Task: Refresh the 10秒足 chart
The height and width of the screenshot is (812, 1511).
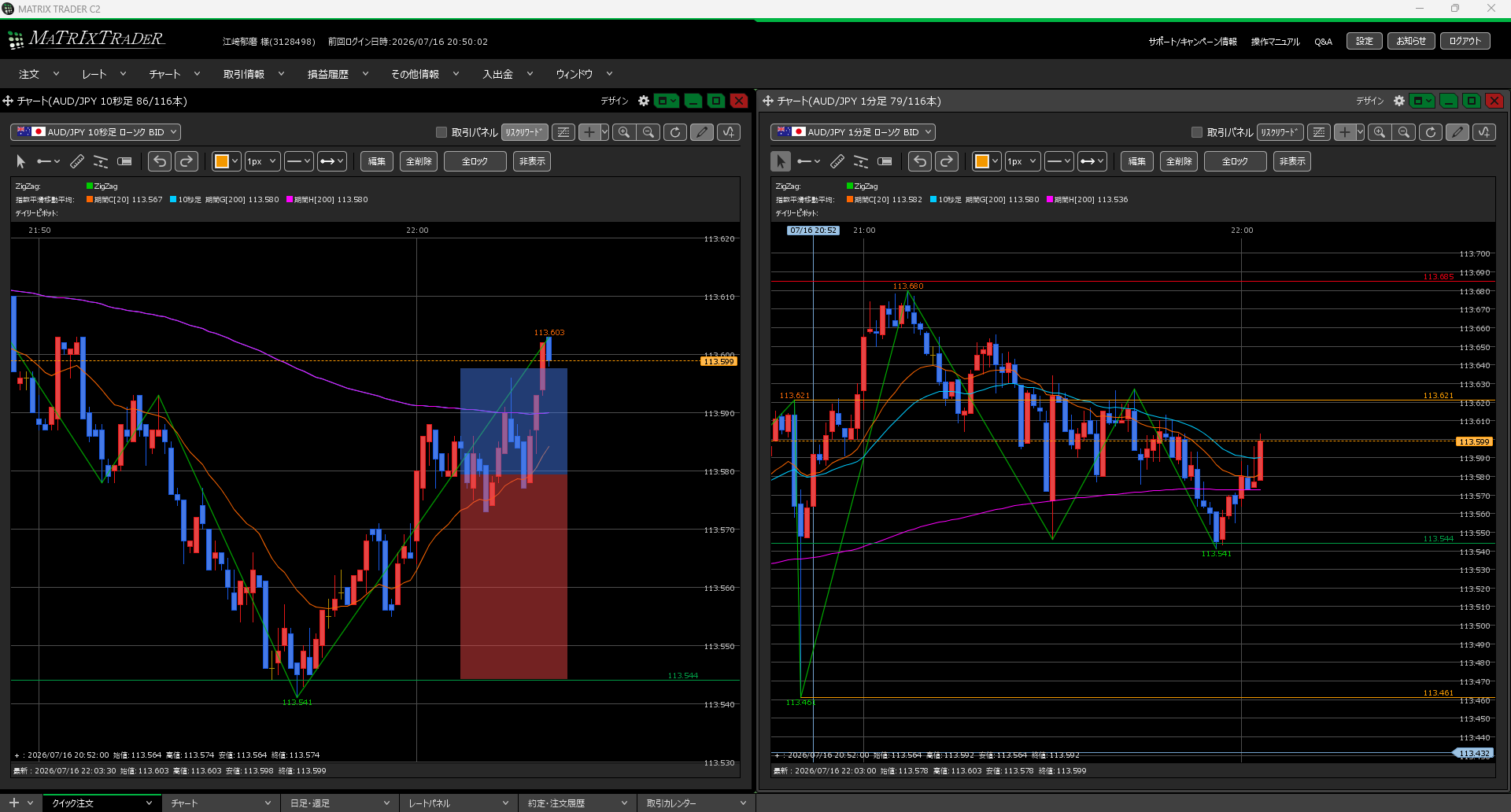Action: pyautogui.click(x=675, y=132)
